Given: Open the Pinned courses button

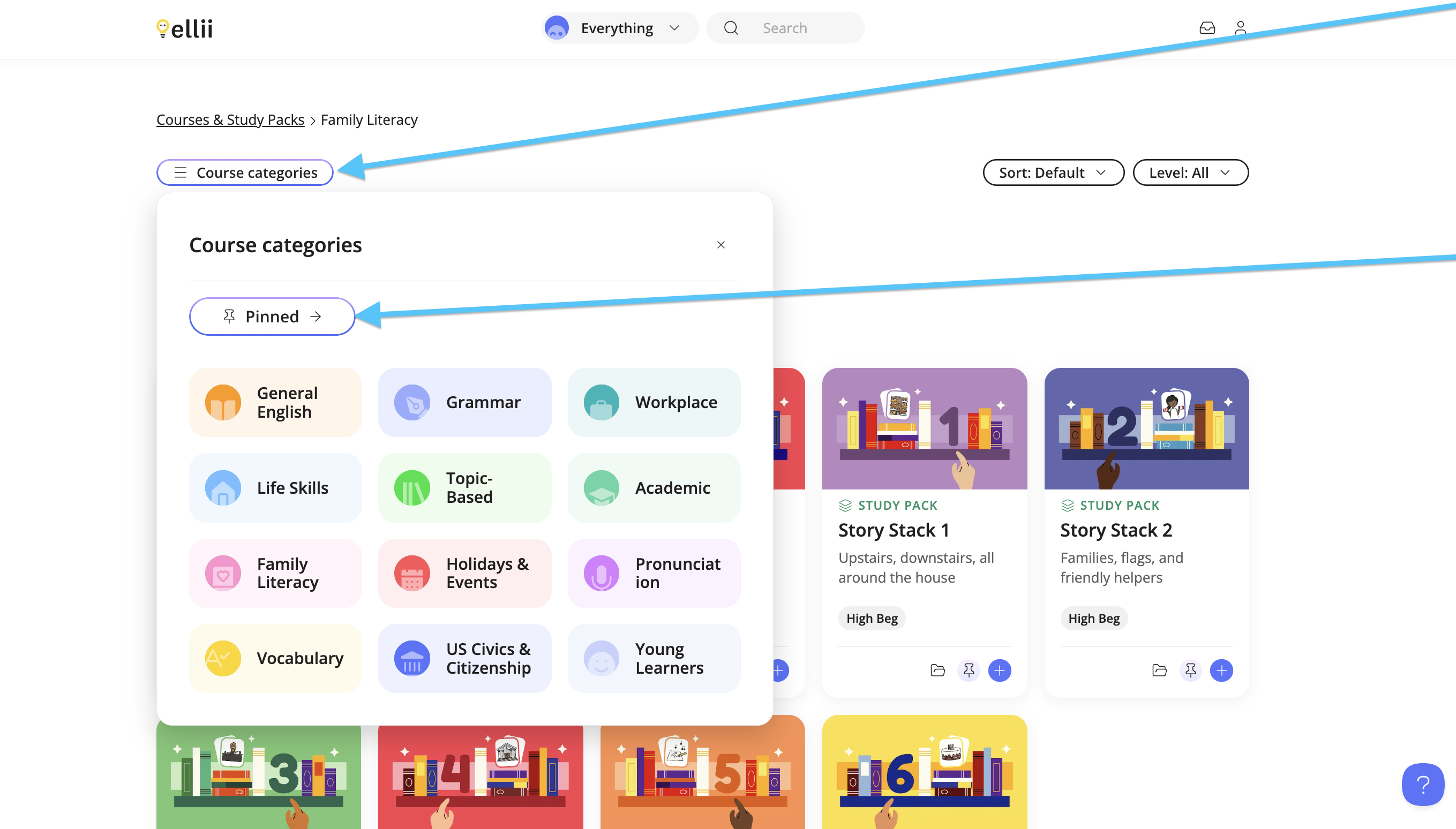Looking at the screenshot, I should [x=272, y=316].
